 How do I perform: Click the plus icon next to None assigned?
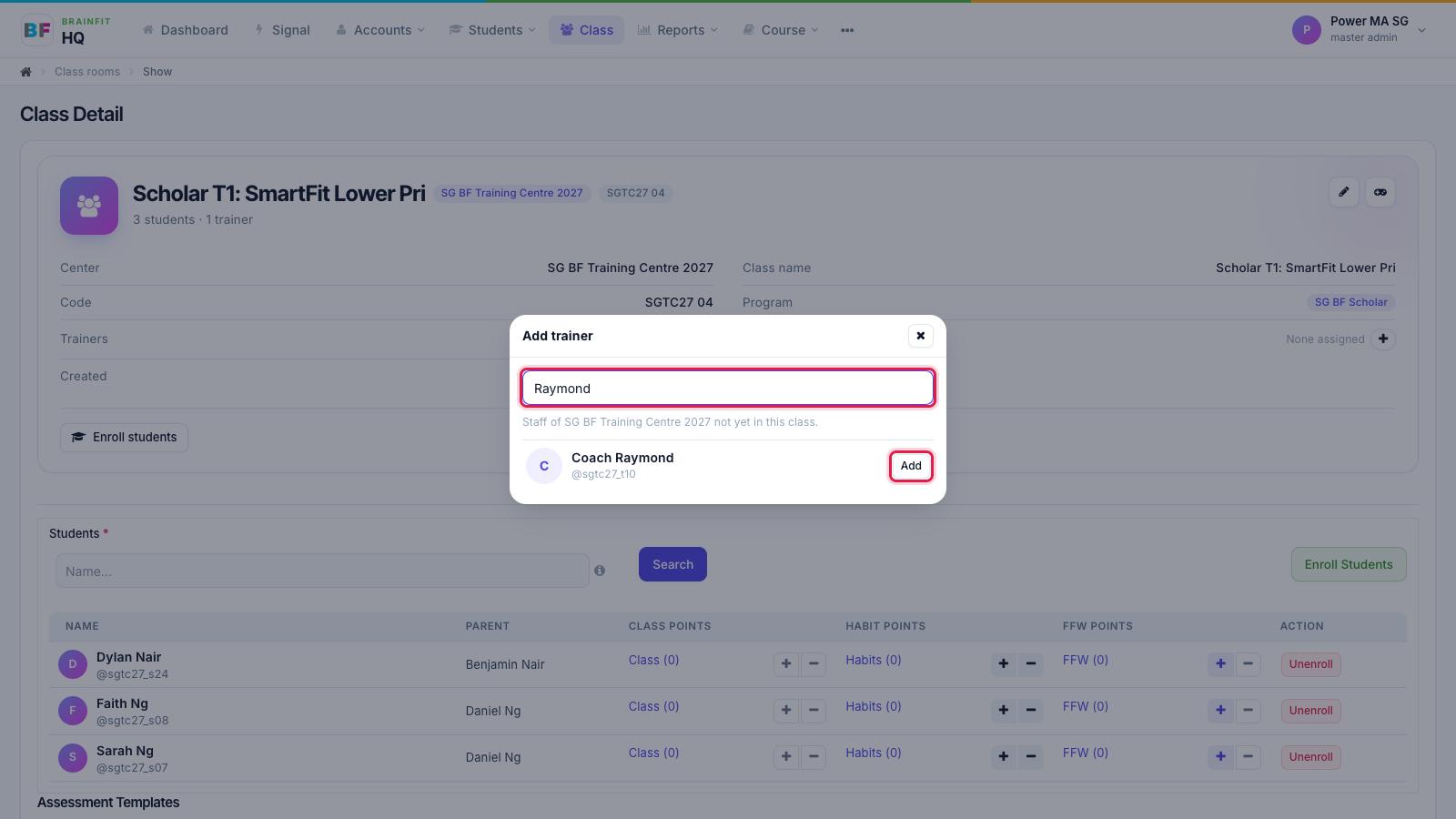[x=1383, y=339]
